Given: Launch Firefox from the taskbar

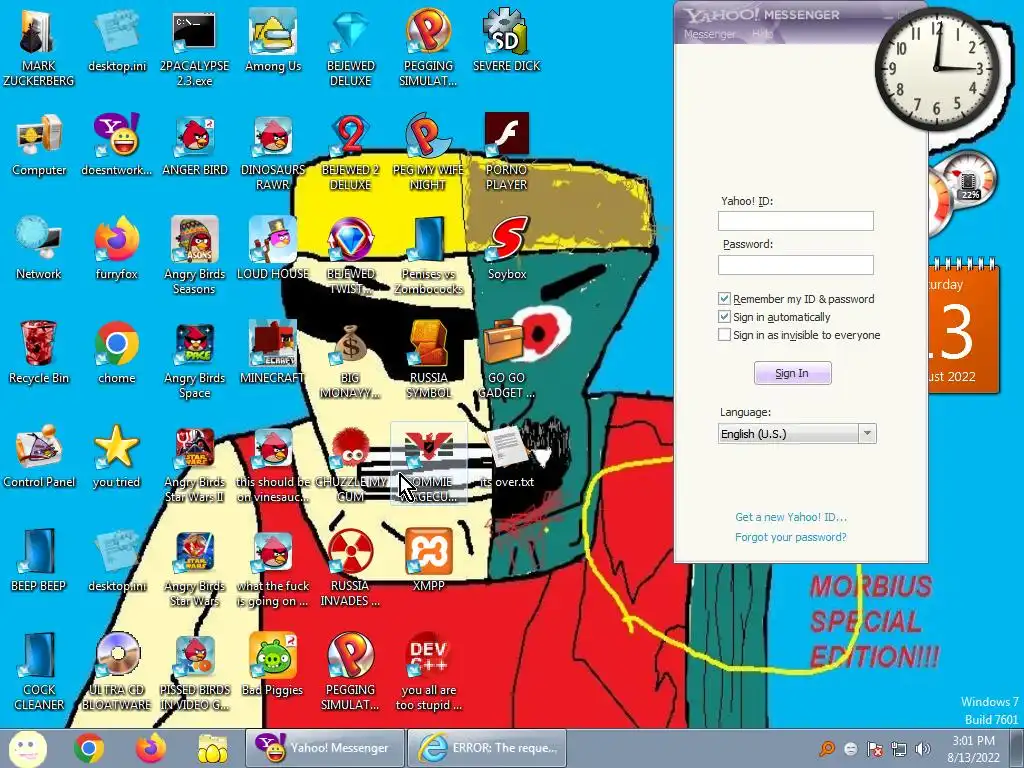Looking at the screenshot, I should coord(151,748).
